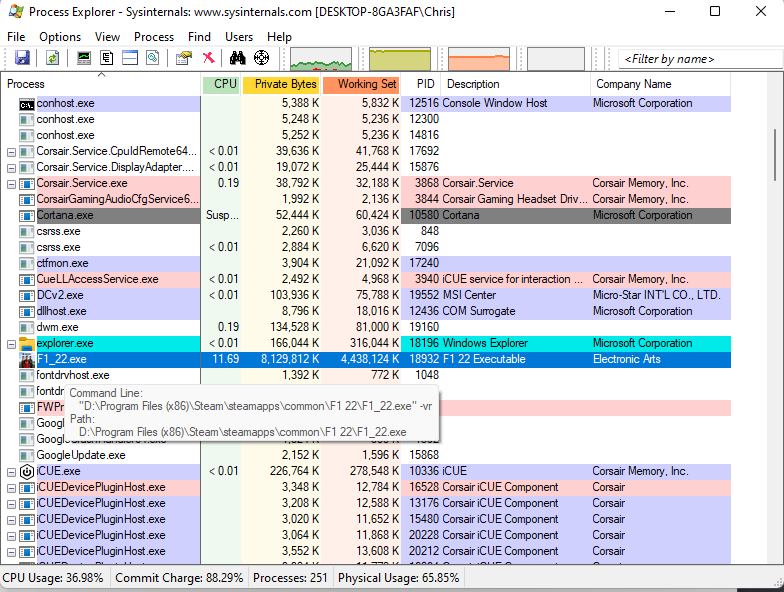Click the iCUE.exe power-symbol icon
Image resolution: width=784 pixels, height=592 pixels.
26,472
